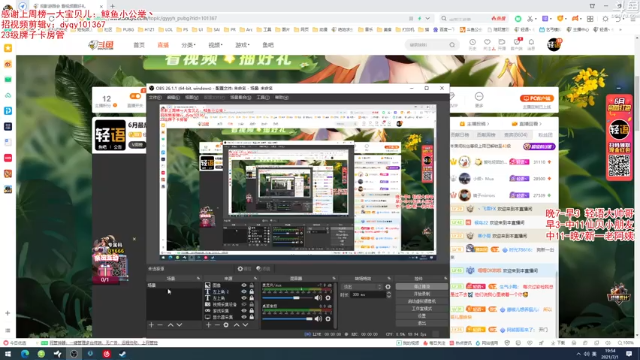Open the 文件(F) menu in OBS
This screenshot has width=640, height=360.
(155, 98)
